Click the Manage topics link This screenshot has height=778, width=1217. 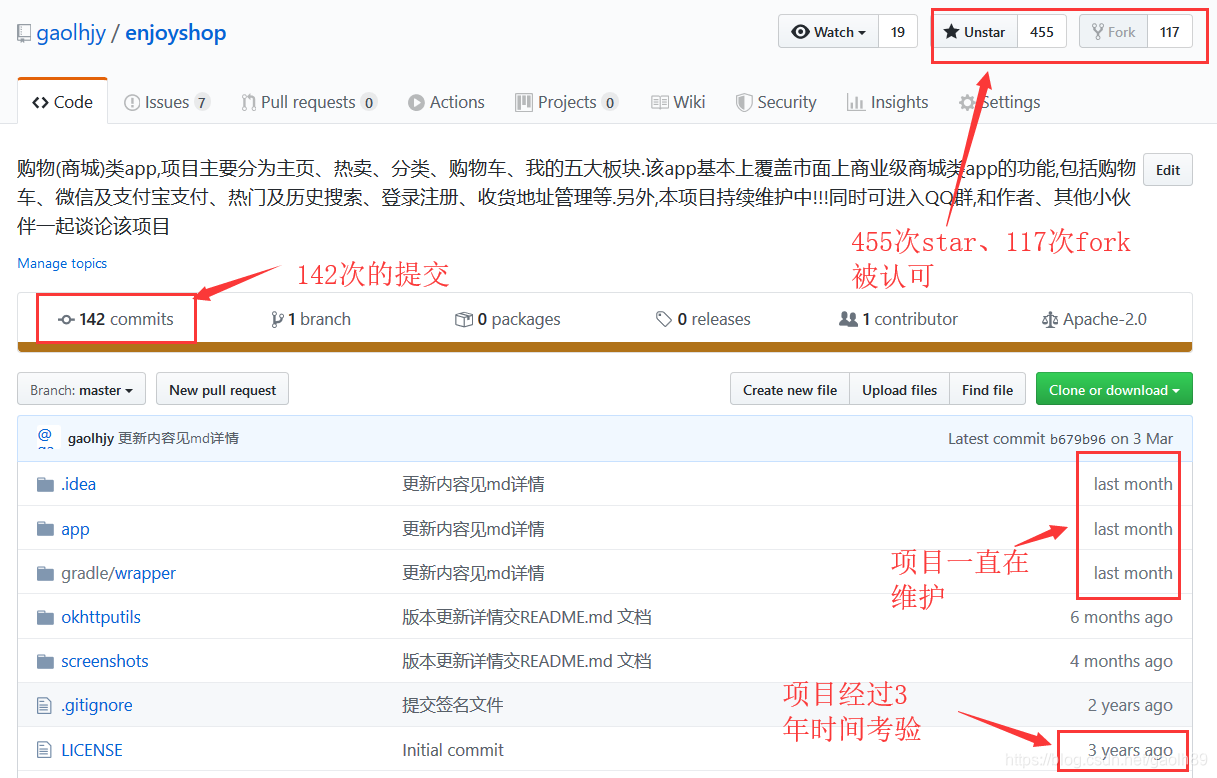(x=62, y=263)
